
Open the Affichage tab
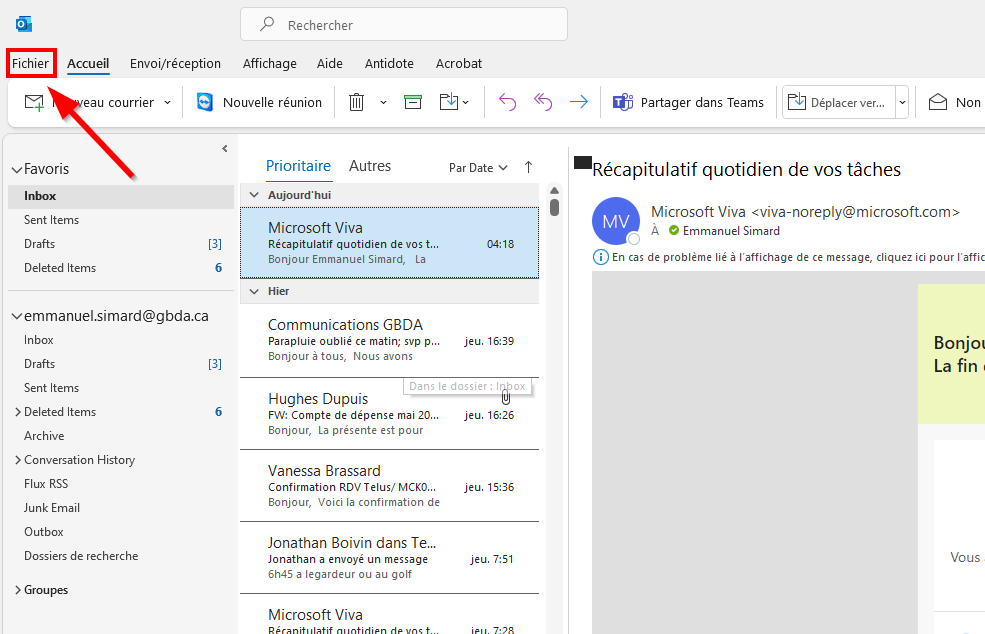[x=269, y=63]
